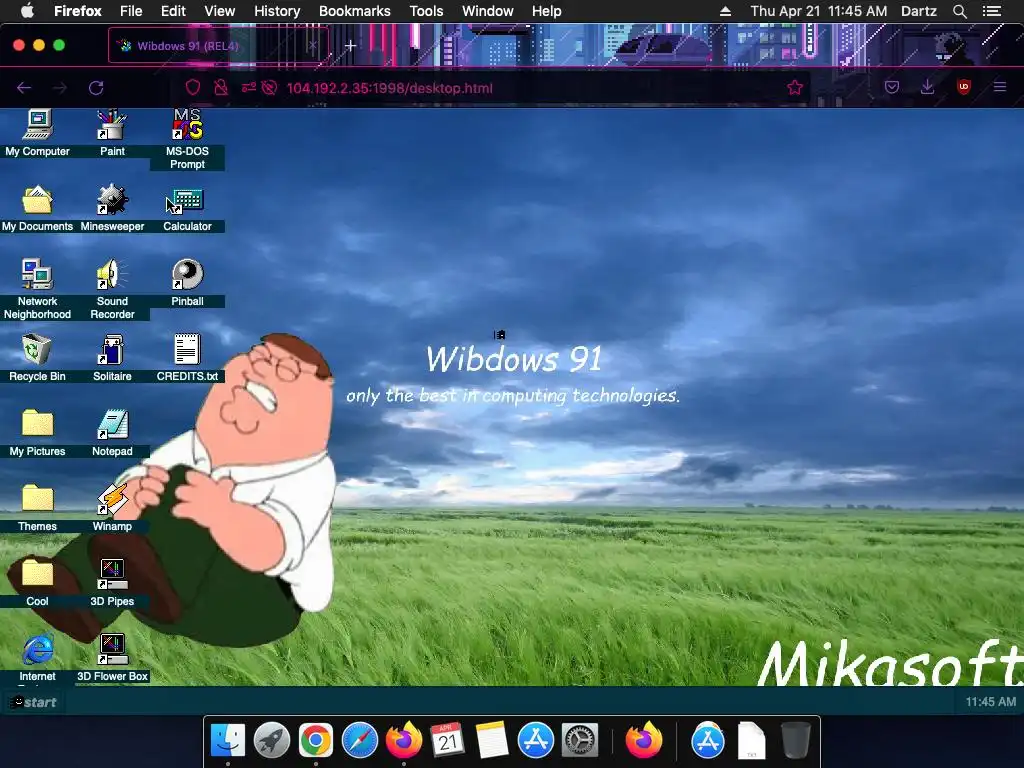Image resolution: width=1024 pixels, height=768 pixels.
Task: Click the taskbar clock showing 11:45 AM
Action: [991, 702]
